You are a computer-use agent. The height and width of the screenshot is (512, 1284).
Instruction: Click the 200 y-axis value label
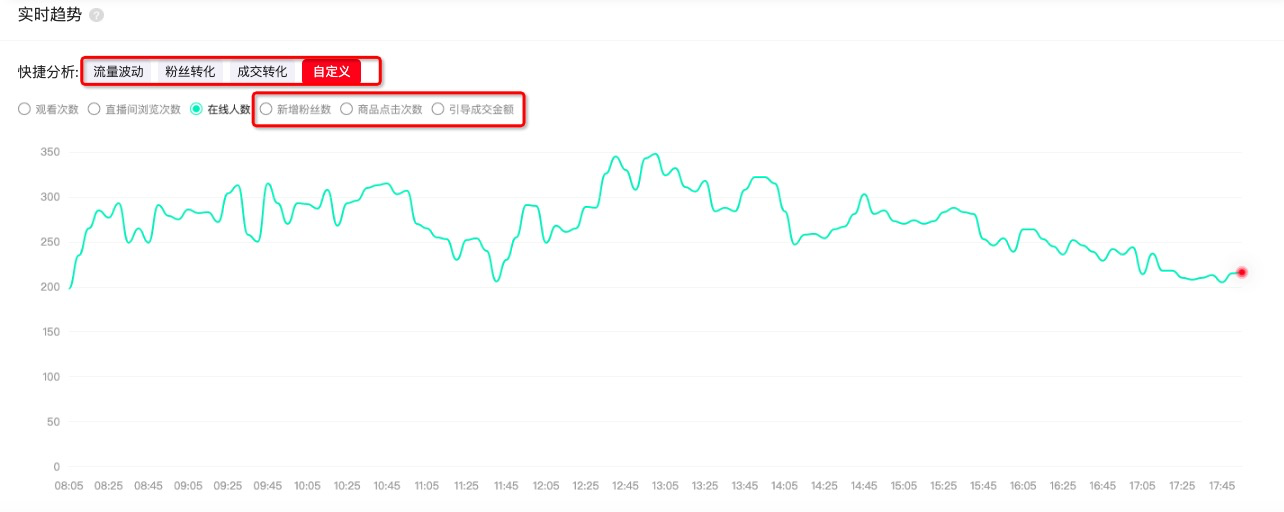click(x=50, y=287)
